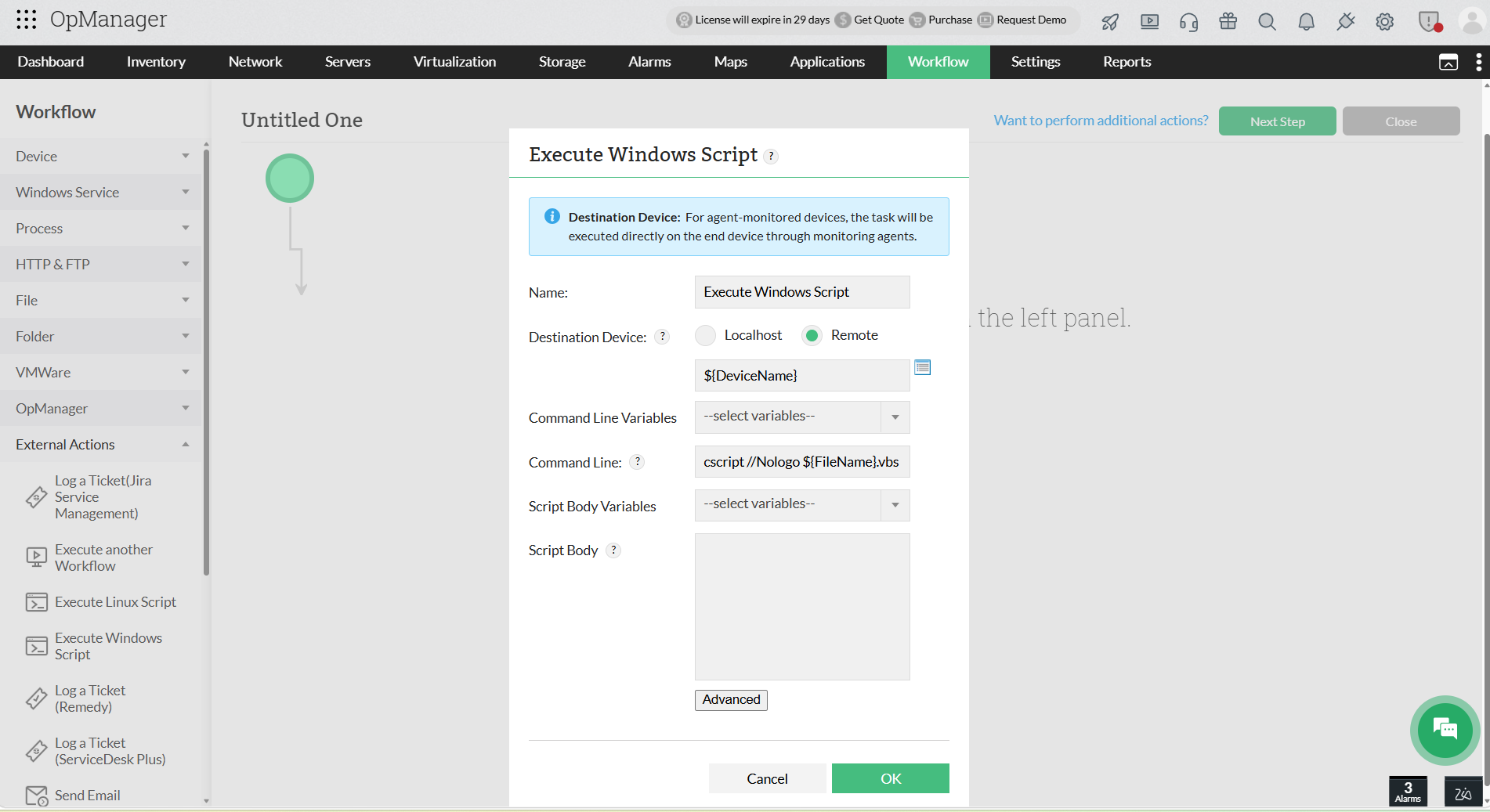1490x812 pixels.
Task: Choose Remote as destination device
Action: [812, 335]
